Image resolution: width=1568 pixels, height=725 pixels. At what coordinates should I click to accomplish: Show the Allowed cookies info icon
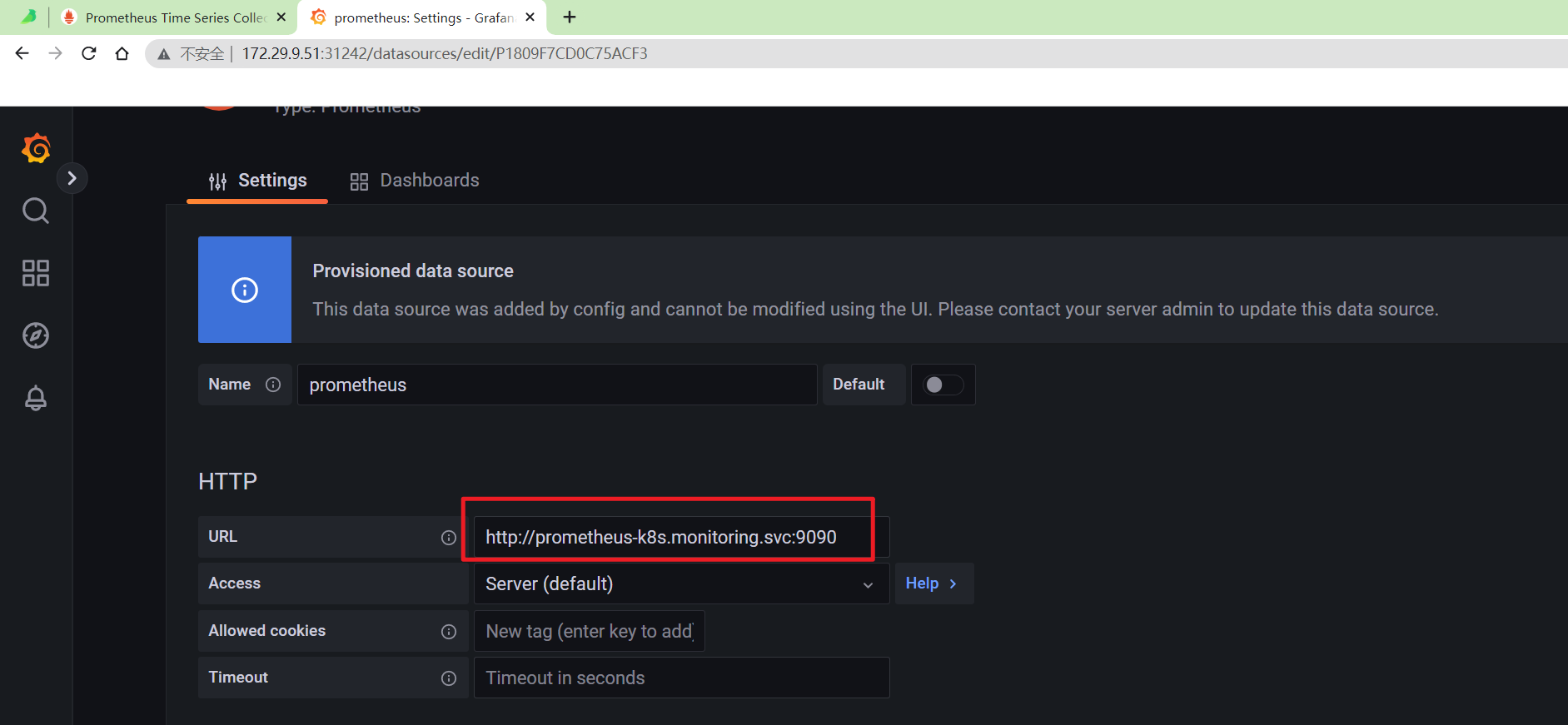click(449, 632)
